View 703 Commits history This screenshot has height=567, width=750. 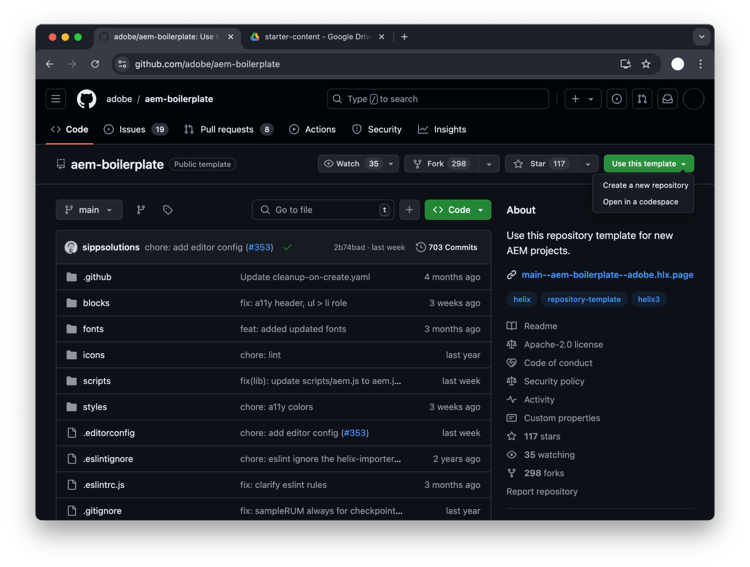447,247
